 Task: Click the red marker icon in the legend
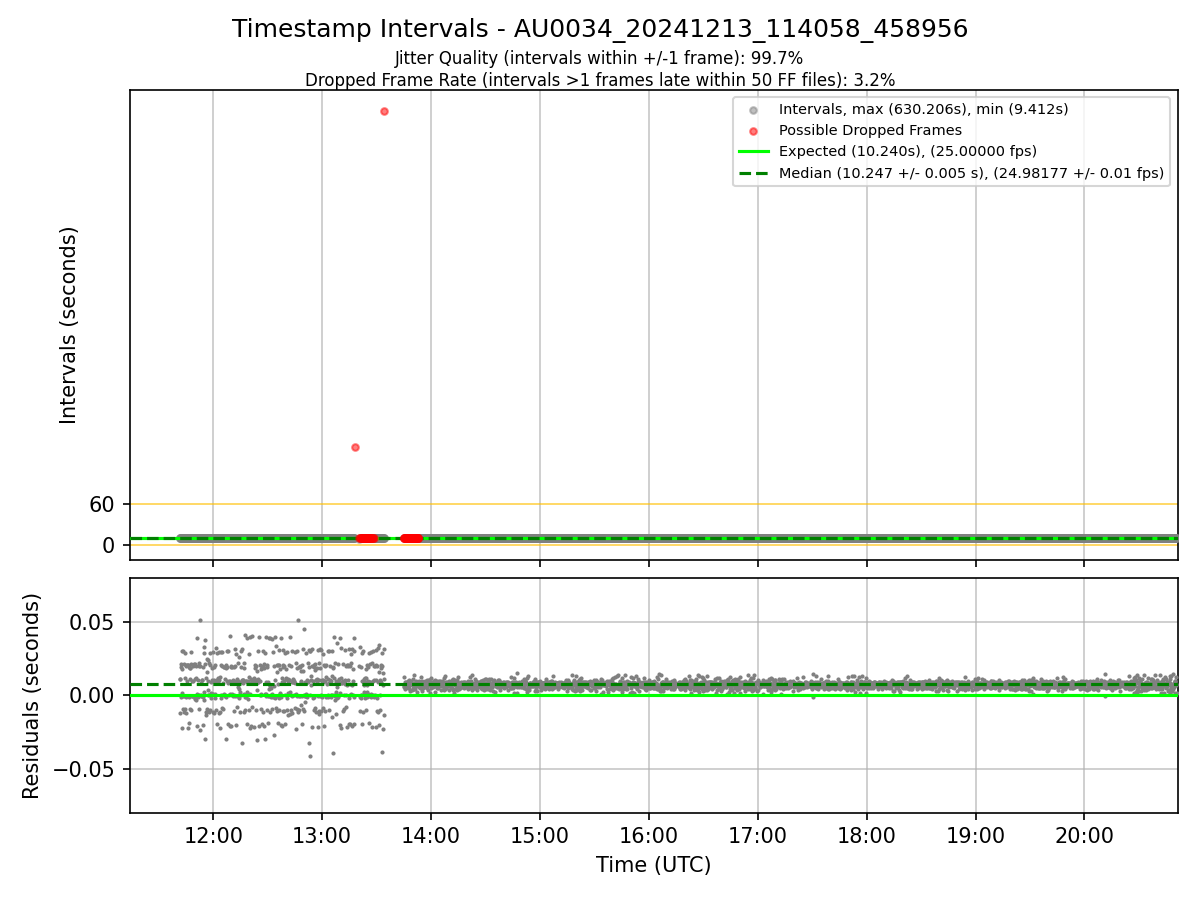754,131
